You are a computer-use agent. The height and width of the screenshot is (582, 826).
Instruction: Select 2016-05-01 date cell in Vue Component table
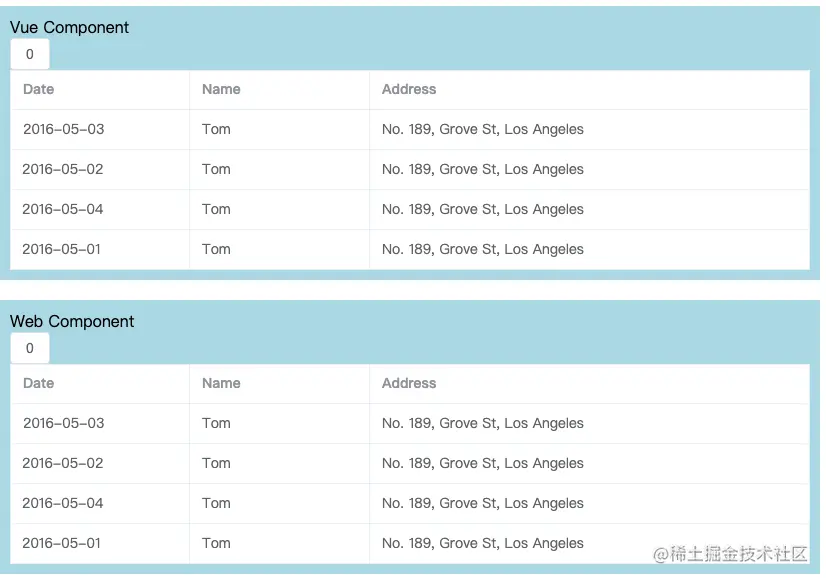62,249
